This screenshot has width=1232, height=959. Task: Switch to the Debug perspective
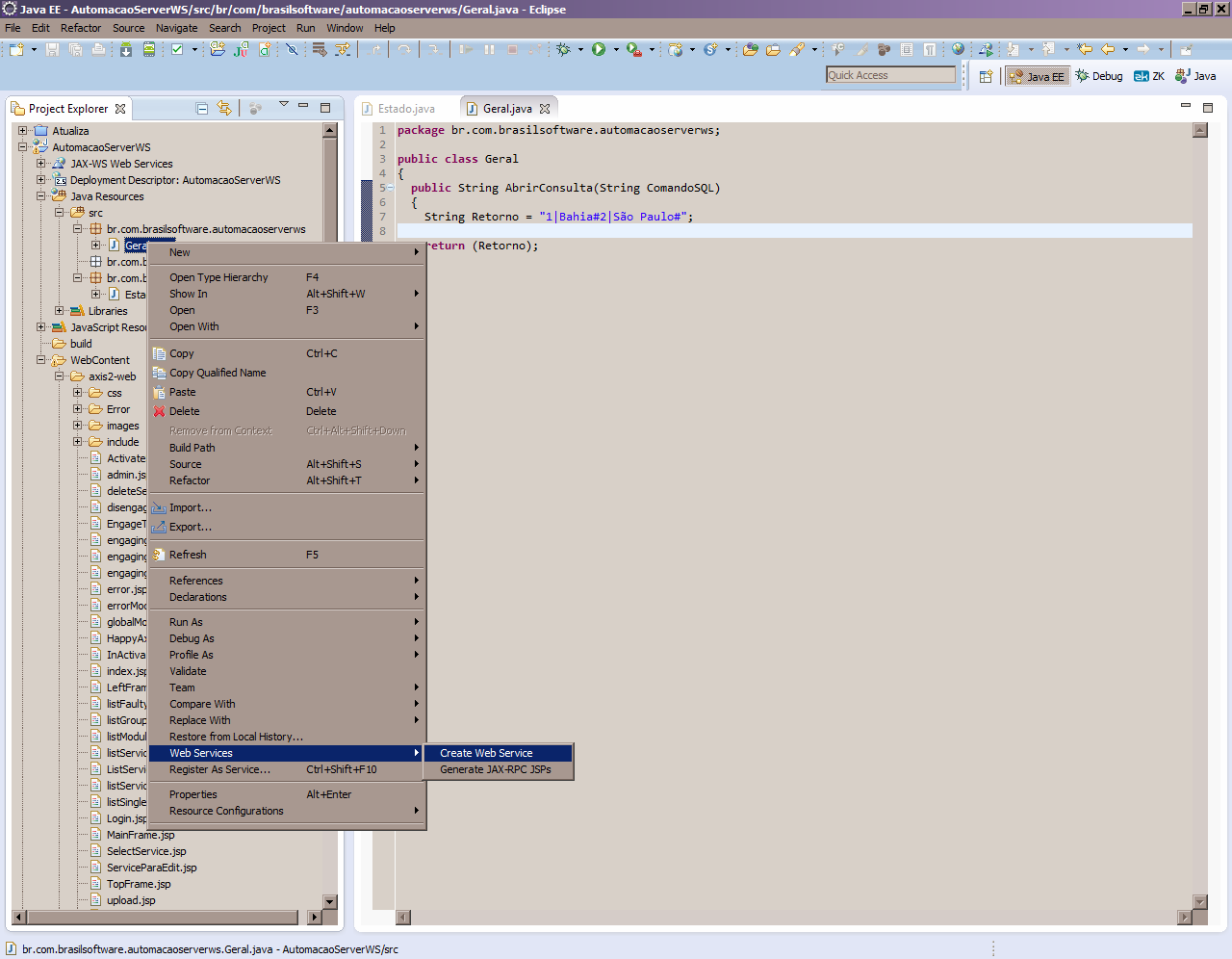(x=1099, y=76)
